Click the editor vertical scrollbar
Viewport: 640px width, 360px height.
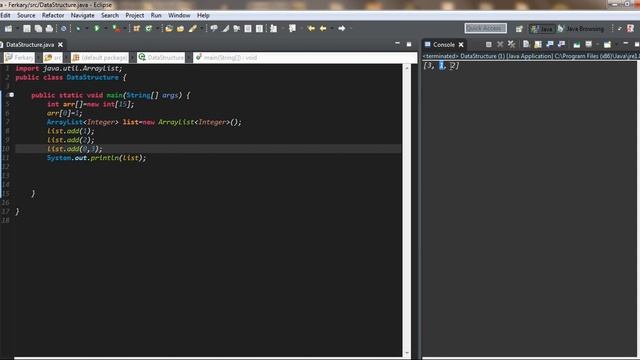click(x=407, y=210)
